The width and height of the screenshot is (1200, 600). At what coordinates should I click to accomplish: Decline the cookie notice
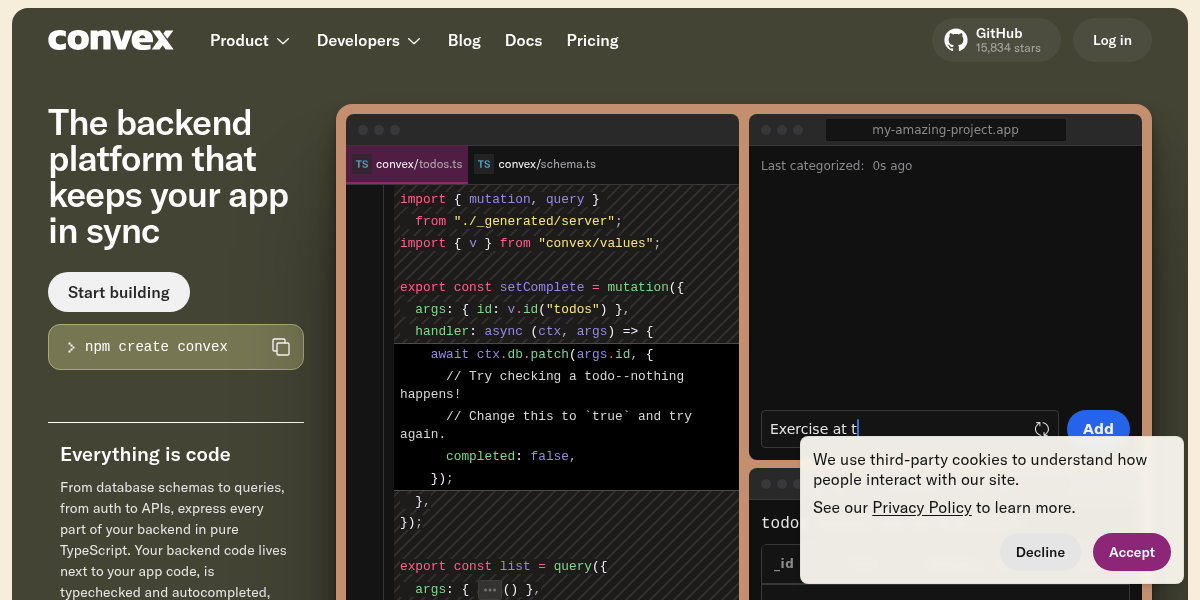(x=1040, y=551)
